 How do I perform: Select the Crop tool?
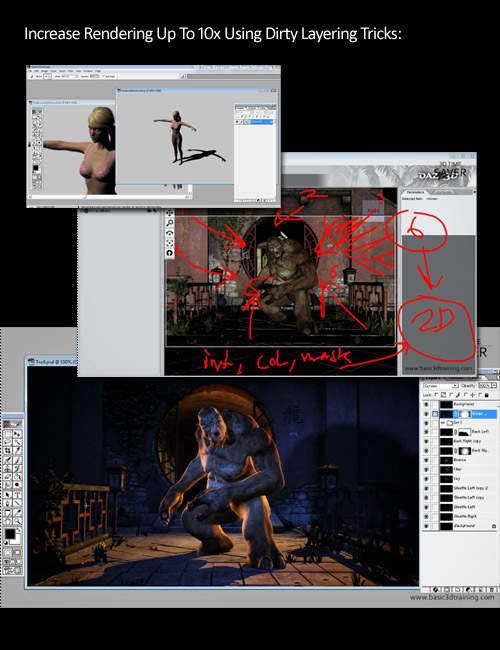(x=7, y=451)
